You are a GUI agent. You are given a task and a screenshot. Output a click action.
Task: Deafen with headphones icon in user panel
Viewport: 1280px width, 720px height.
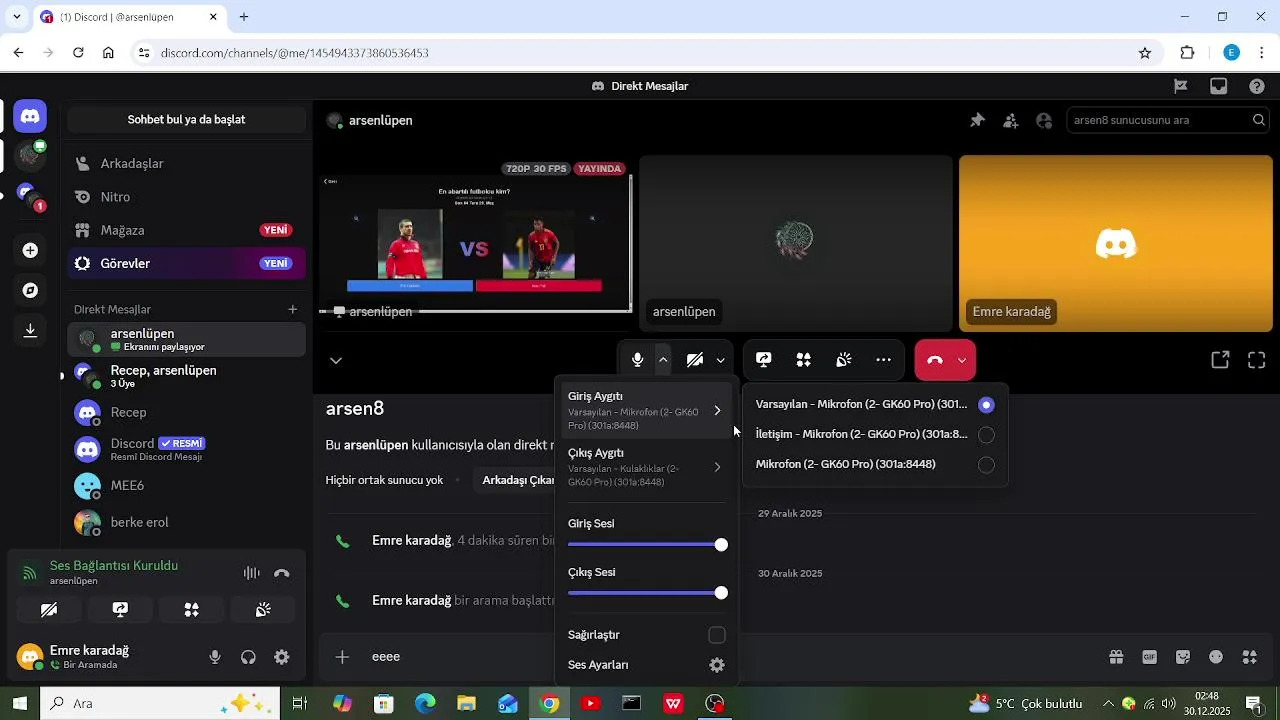(248, 657)
